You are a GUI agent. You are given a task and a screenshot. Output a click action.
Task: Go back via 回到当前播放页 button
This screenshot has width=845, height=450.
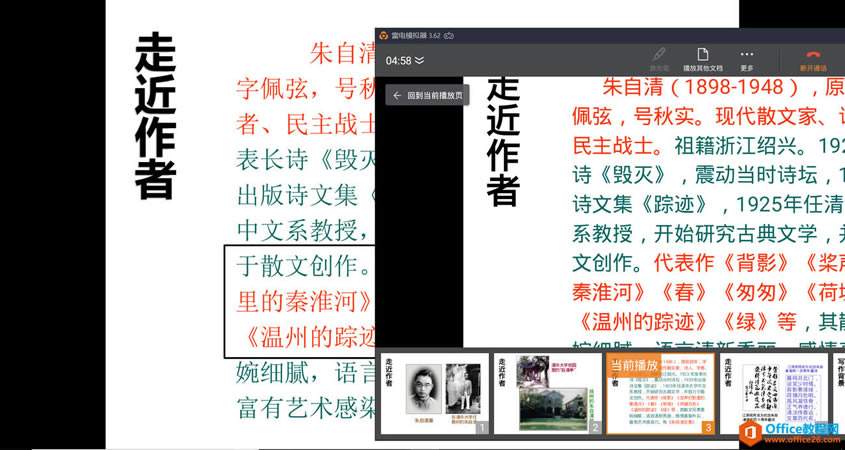click(x=428, y=95)
